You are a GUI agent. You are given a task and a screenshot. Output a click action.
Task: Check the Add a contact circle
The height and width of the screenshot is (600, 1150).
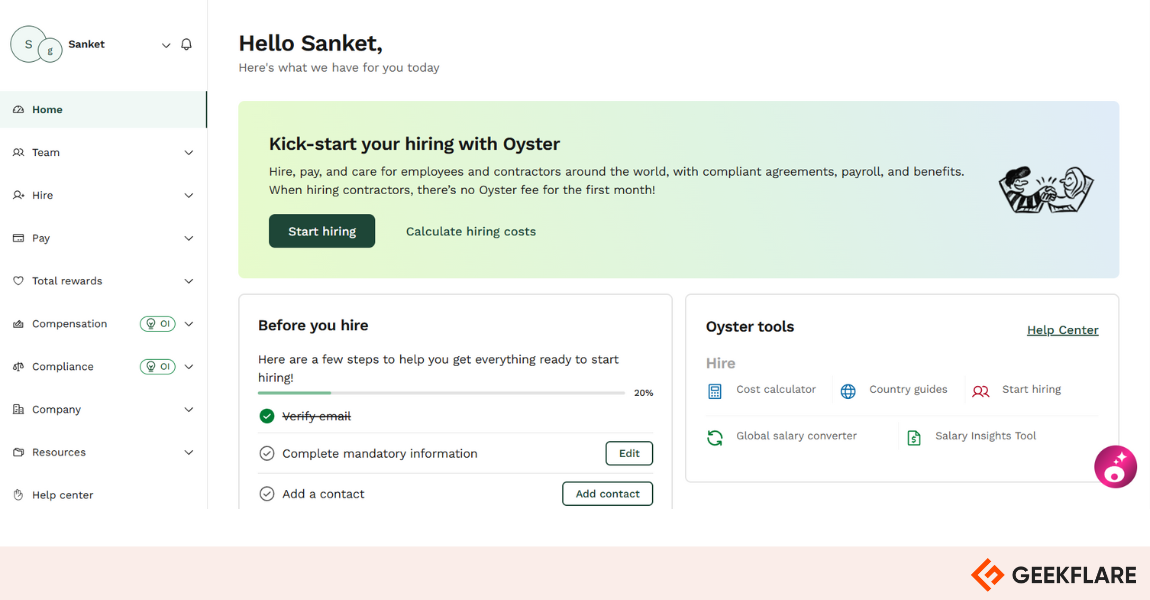267,494
